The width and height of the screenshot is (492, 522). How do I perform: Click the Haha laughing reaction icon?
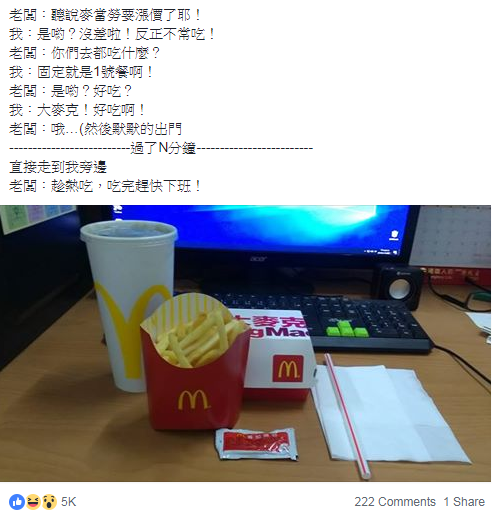pos(33,502)
